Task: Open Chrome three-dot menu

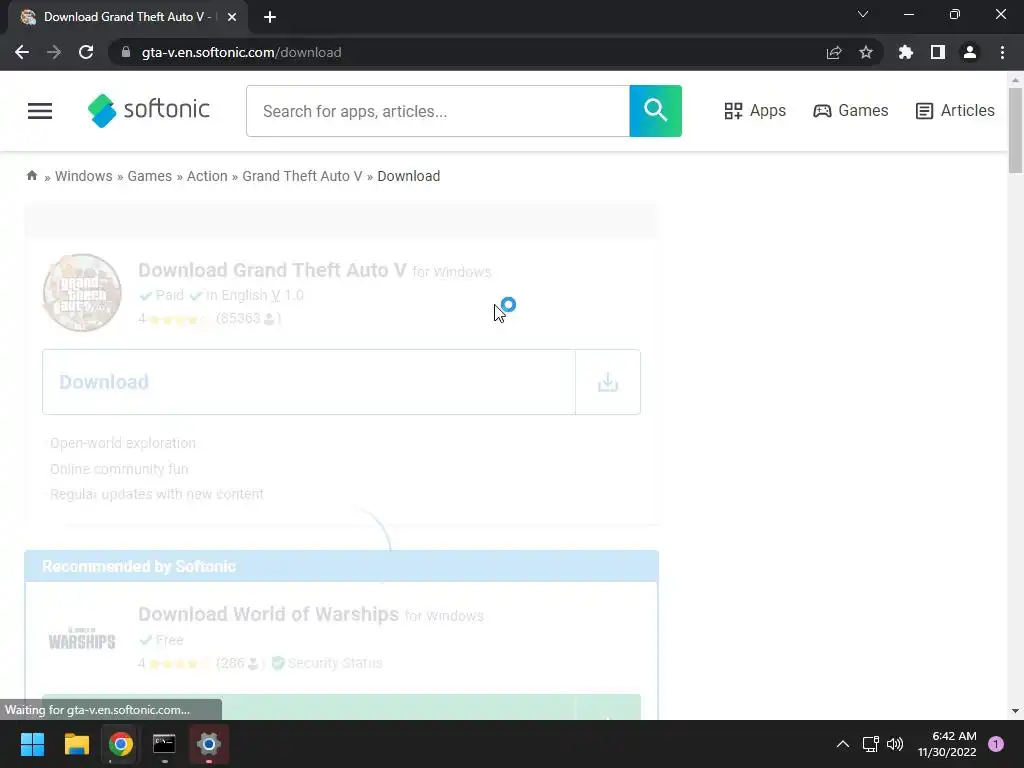Action: (x=1002, y=52)
